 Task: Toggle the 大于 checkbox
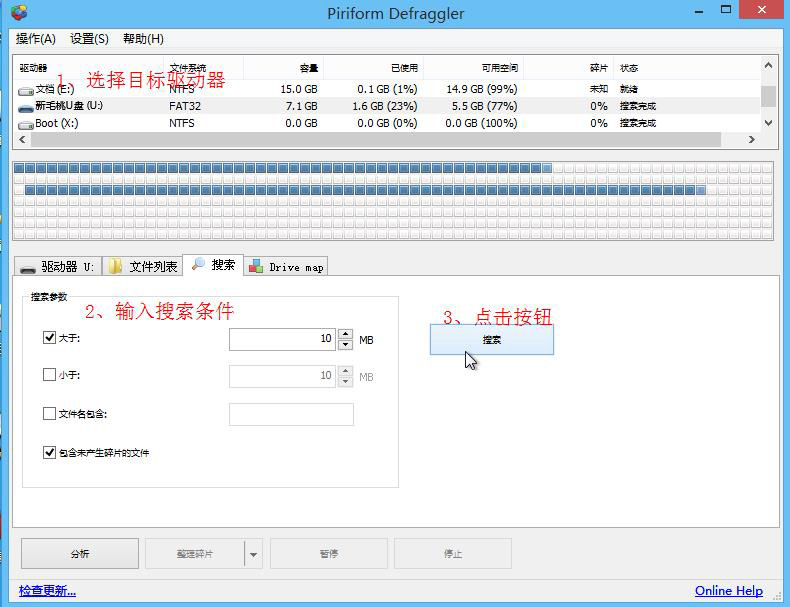(49, 338)
